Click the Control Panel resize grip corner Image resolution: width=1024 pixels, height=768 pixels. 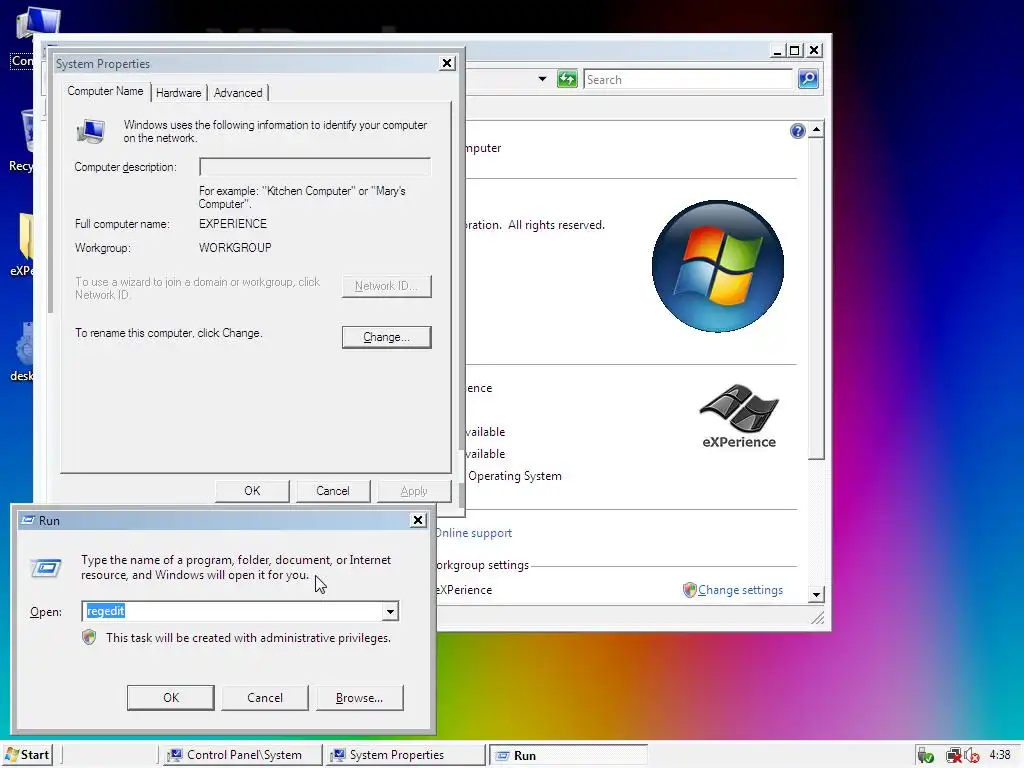tap(817, 618)
